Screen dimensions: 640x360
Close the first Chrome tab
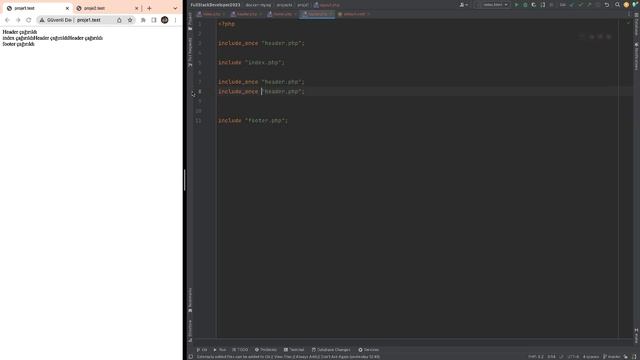tap(67, 8)
